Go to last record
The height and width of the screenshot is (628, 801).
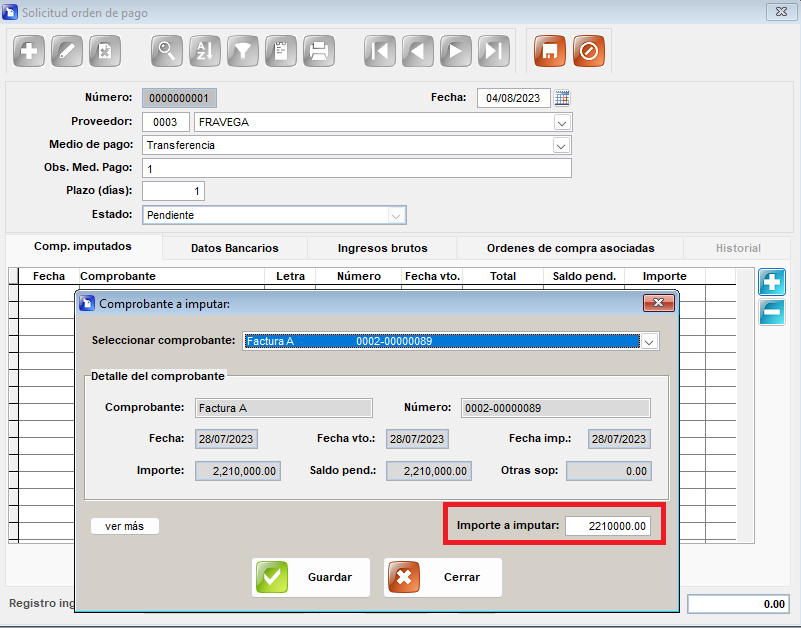(494, 51)
